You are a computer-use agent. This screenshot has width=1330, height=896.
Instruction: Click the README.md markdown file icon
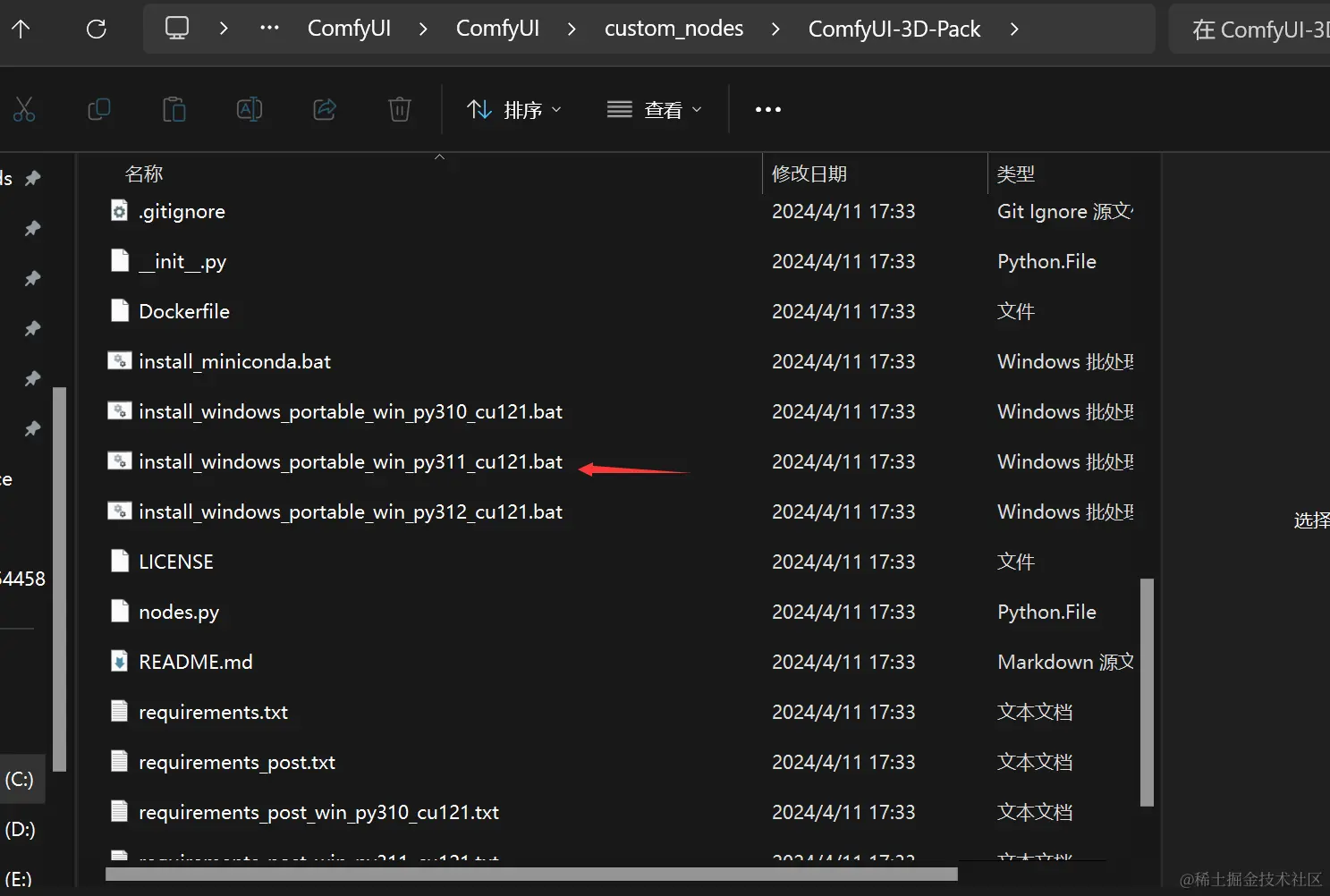[x=120, y=661]
